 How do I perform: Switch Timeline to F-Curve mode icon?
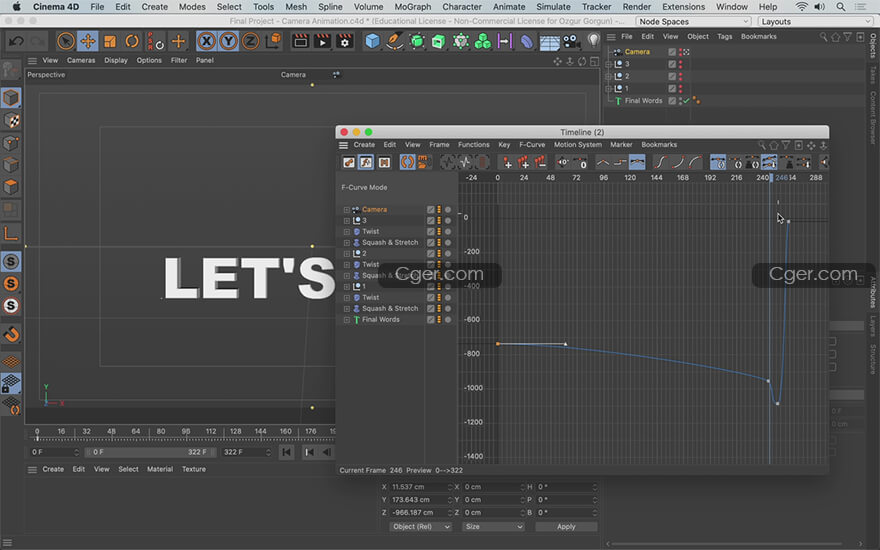pyautogui.click(x=366, y=162)
